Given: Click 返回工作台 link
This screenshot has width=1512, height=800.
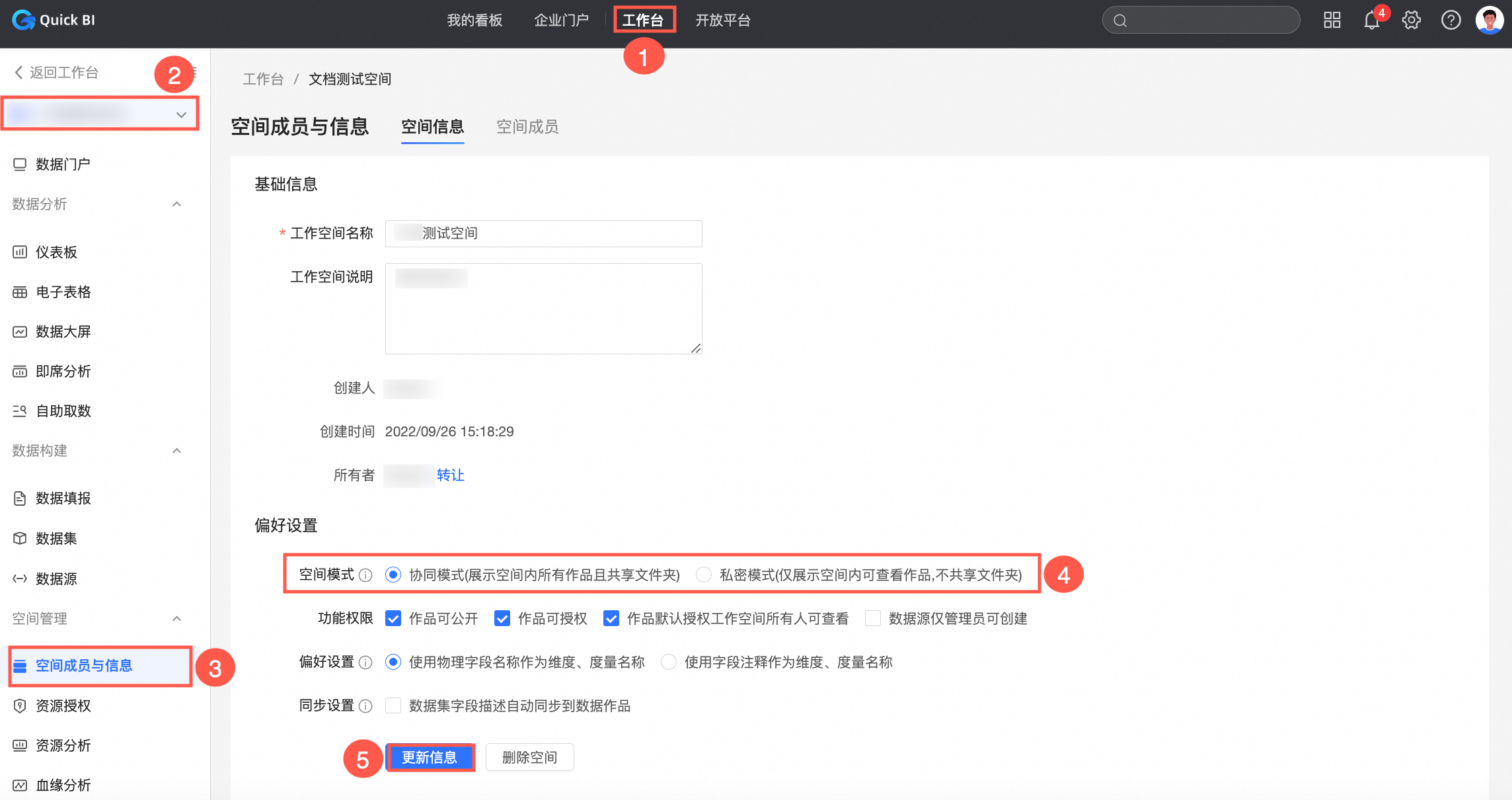Looking at the screenshot, I should [x=64, y=72].
